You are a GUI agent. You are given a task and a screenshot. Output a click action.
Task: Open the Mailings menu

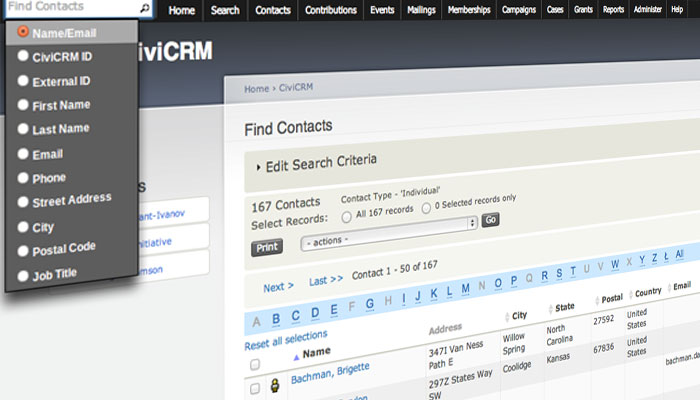click(421, 10)
